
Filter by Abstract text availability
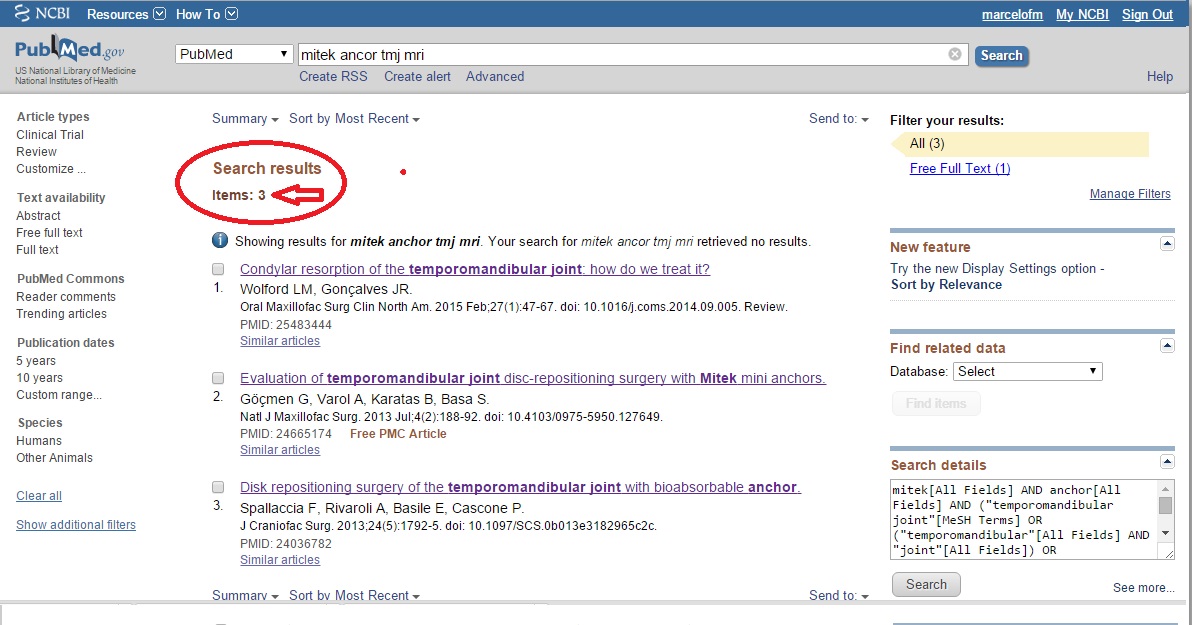pyautogui.click(x=38, y=216)
